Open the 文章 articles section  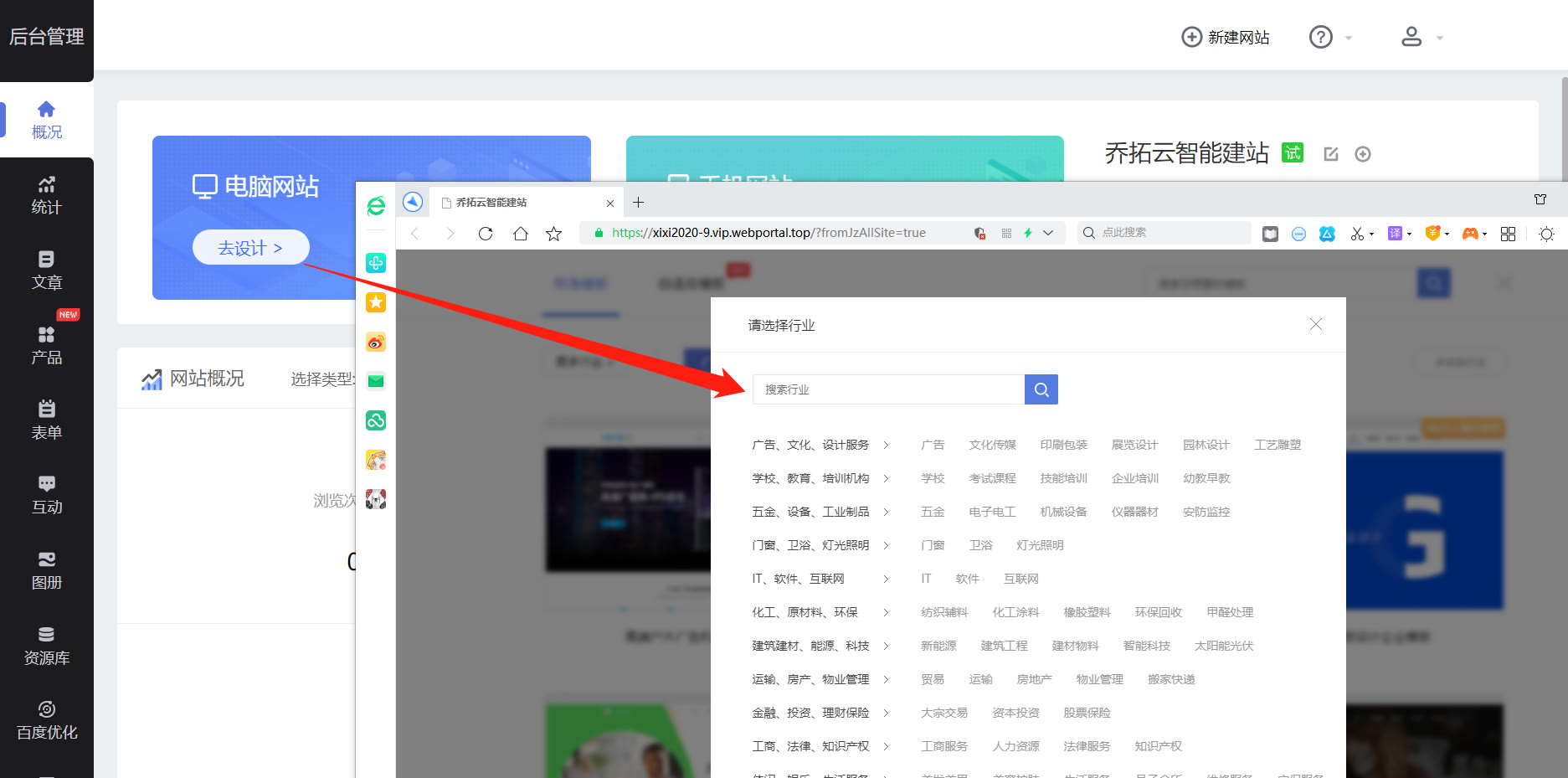click(46, 270)
